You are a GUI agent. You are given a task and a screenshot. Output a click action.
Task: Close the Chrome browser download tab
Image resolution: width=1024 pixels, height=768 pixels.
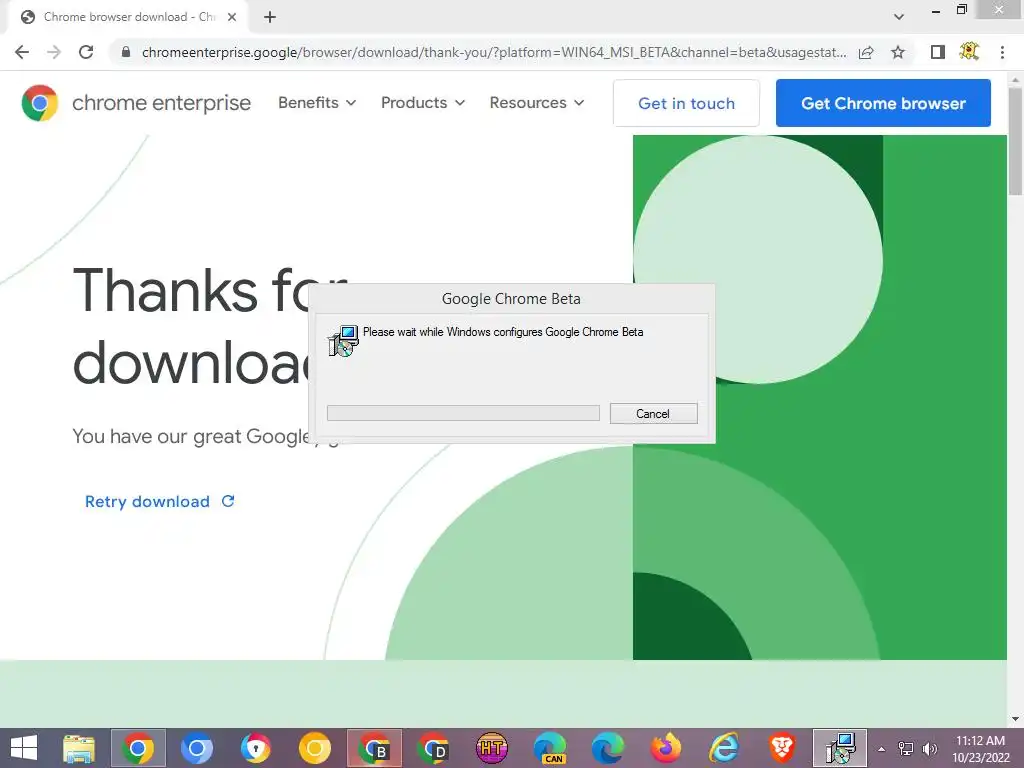coord(232,17)
